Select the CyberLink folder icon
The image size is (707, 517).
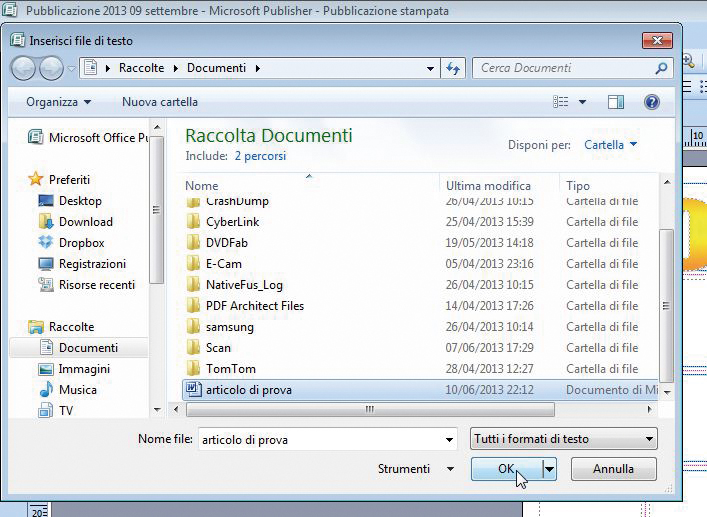coord(193,222)
